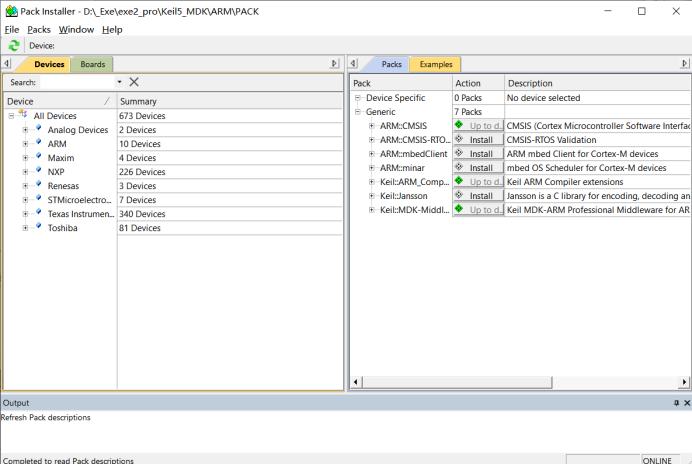
Task: Click the blue diamond icon beside NXP
Action: click(x=39, y=170)
